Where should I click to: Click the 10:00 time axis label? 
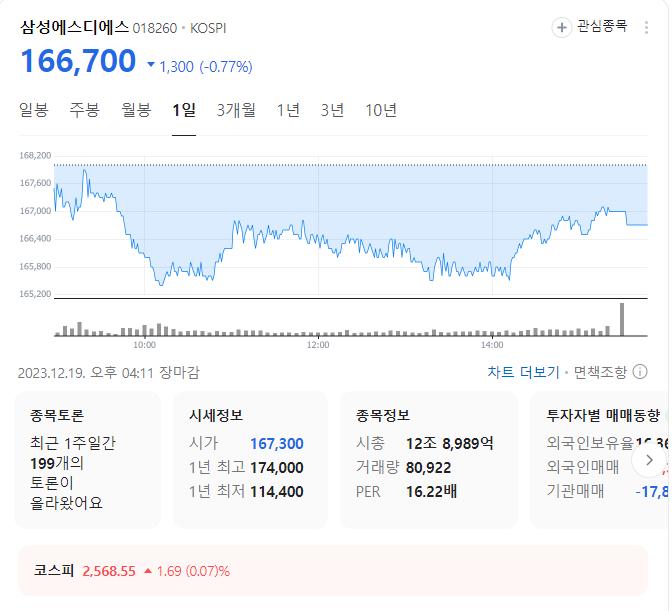click(144, 345)
